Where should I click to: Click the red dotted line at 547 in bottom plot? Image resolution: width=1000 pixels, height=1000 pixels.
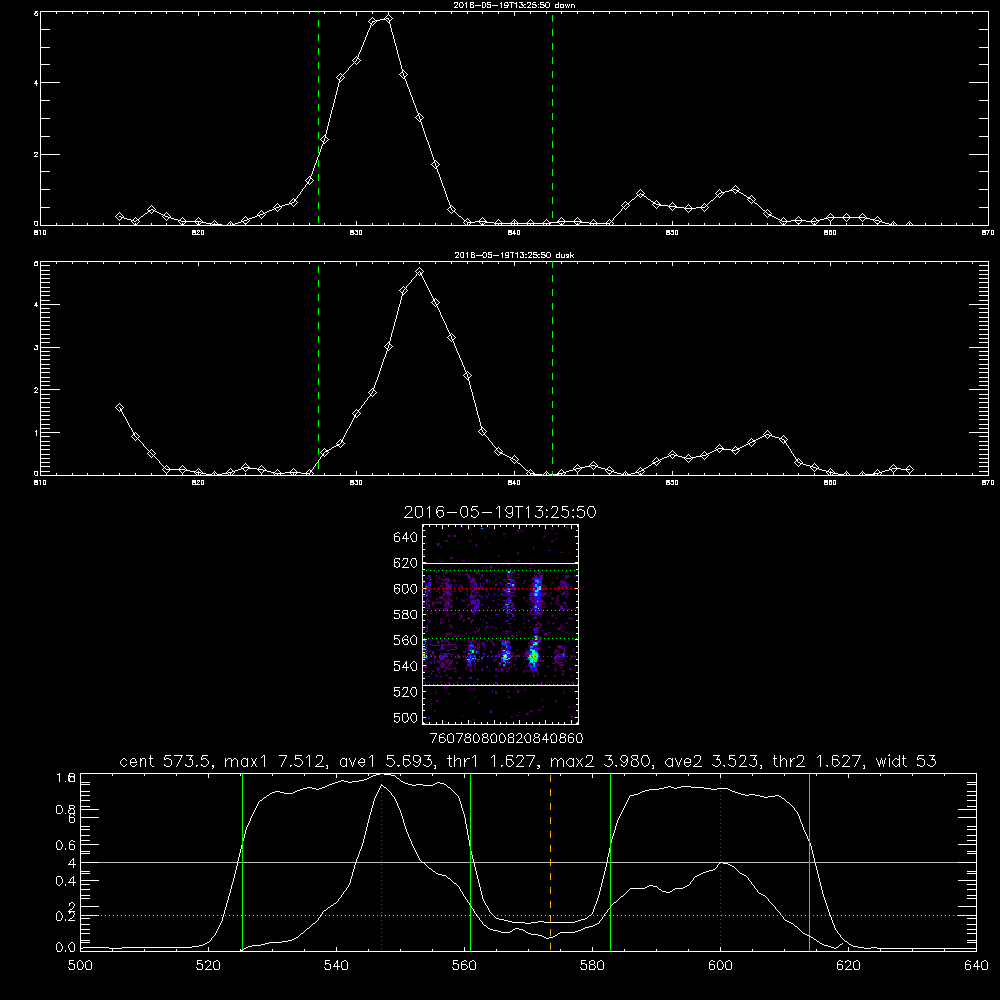point(381,861)
